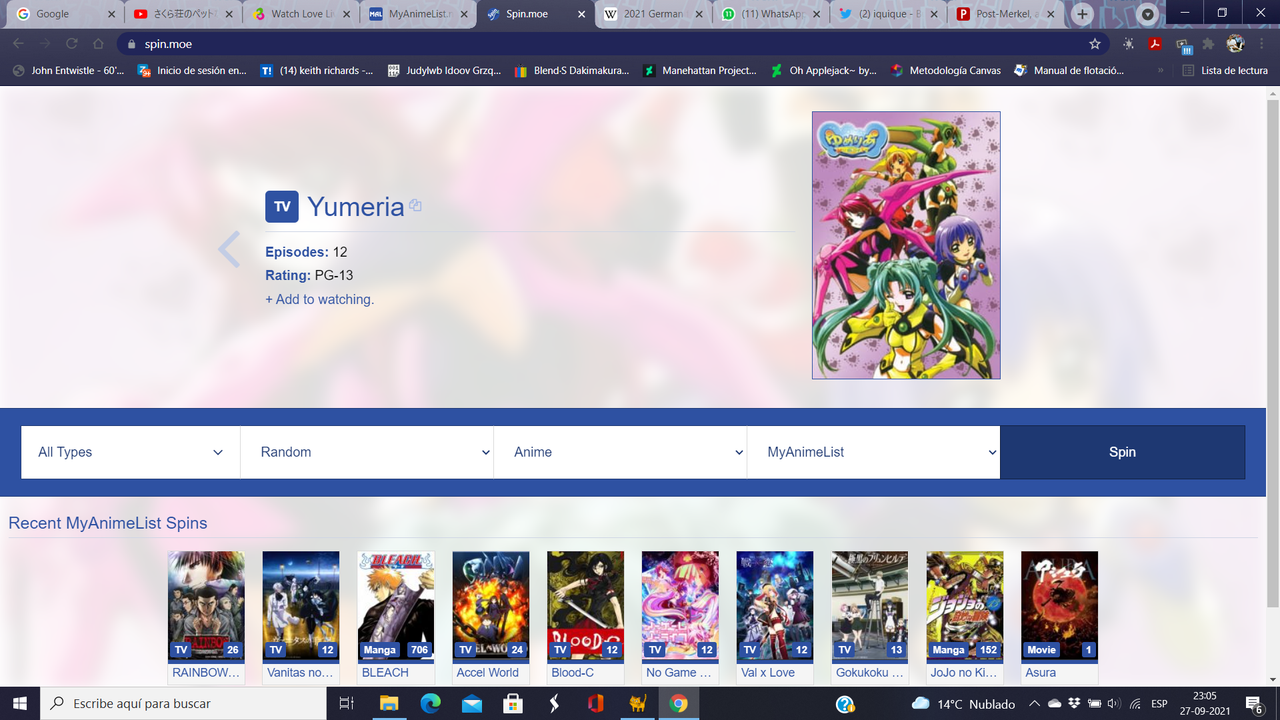The height and width of the screenshot is (720, 1280).
Task: Reload the spin.moe page
Action: click(72, 44)
